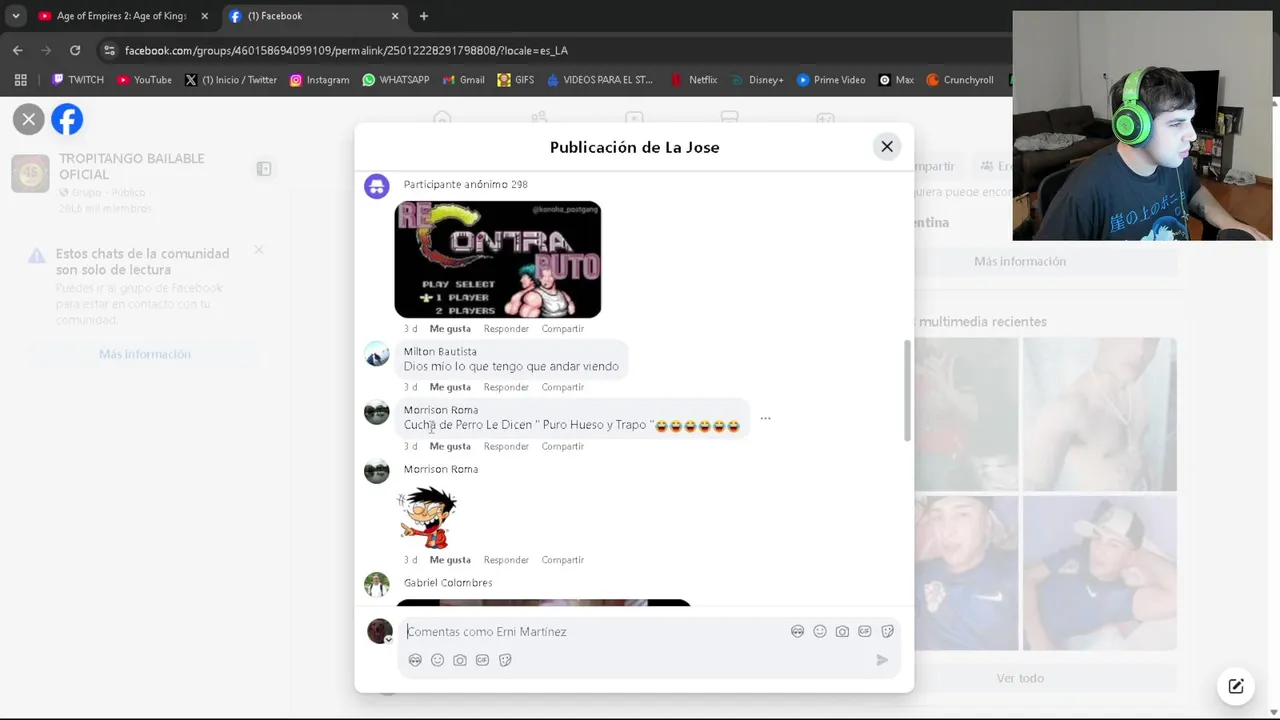Open Gabriel Colombres profile name
1280x720 pixels.
pos(448,583)
